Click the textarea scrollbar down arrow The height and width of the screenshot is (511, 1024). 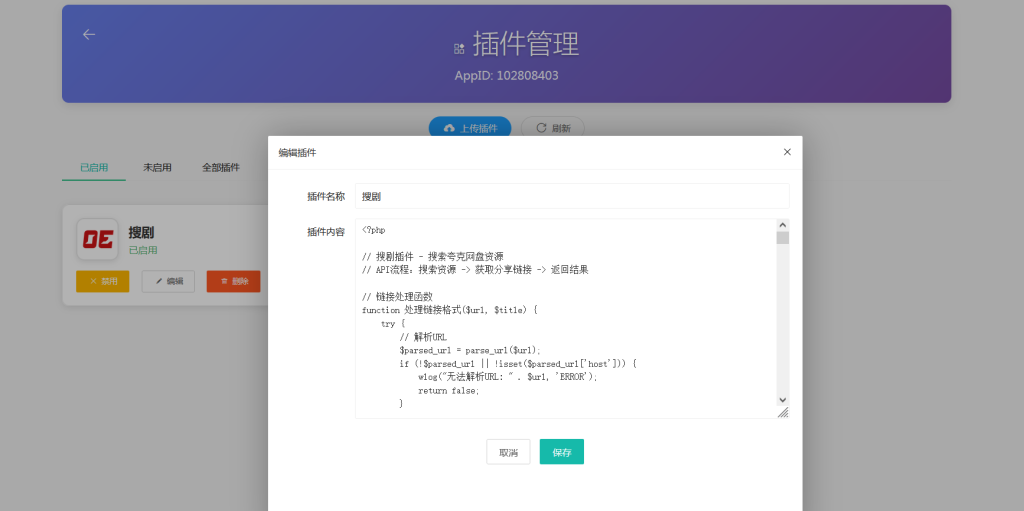point(782,400)
